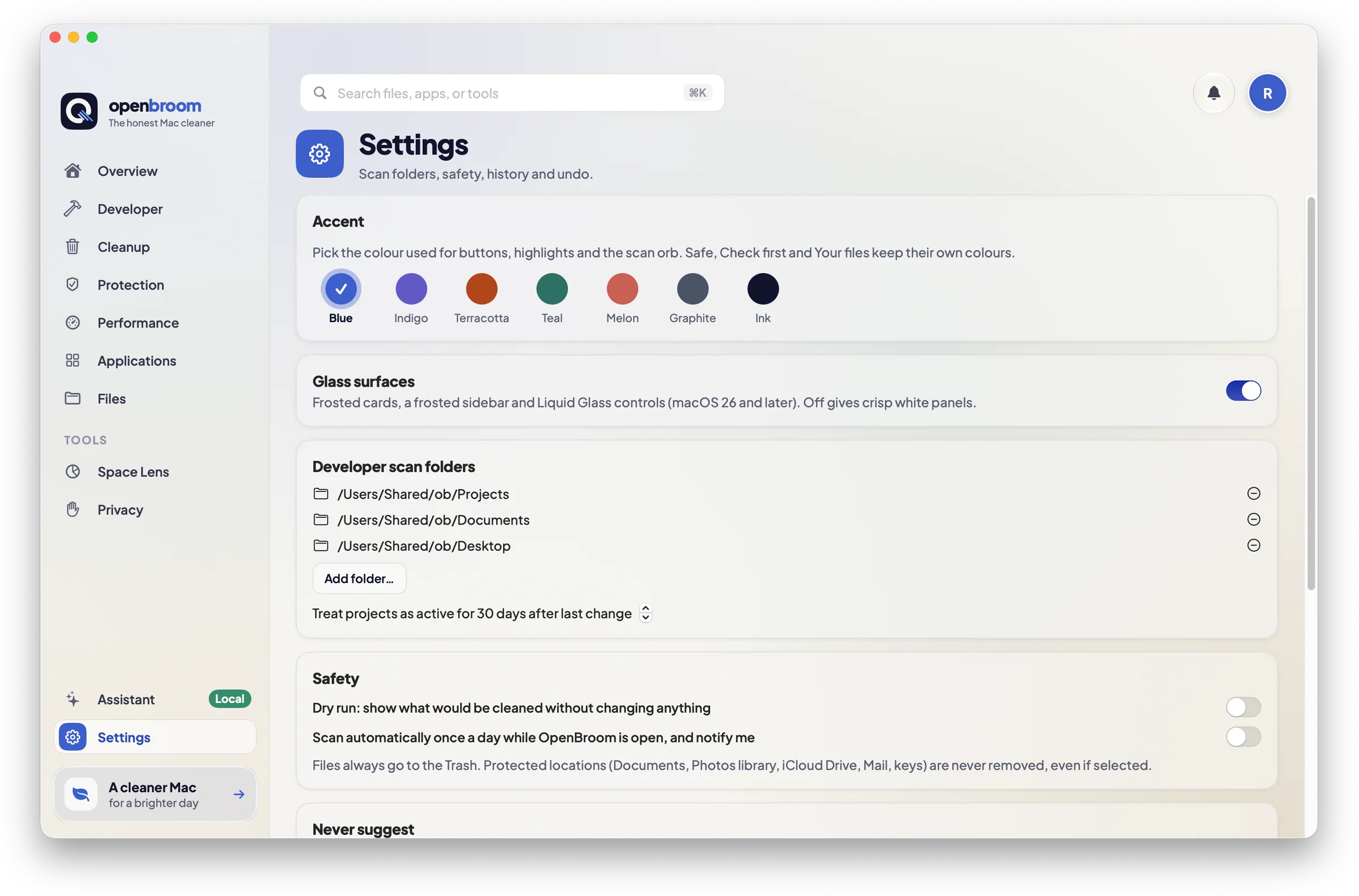The image size is (1359, 896).
Task: Click the magnifier icon in search bar
Action: pos(319,93)
